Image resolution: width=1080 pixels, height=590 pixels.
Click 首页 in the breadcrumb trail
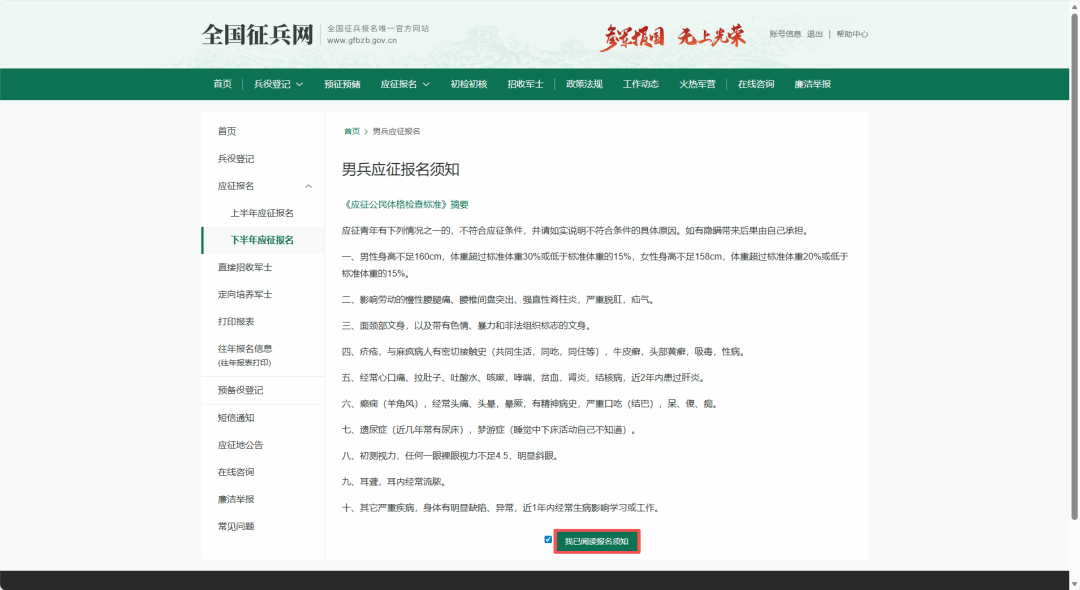[351, 131]
